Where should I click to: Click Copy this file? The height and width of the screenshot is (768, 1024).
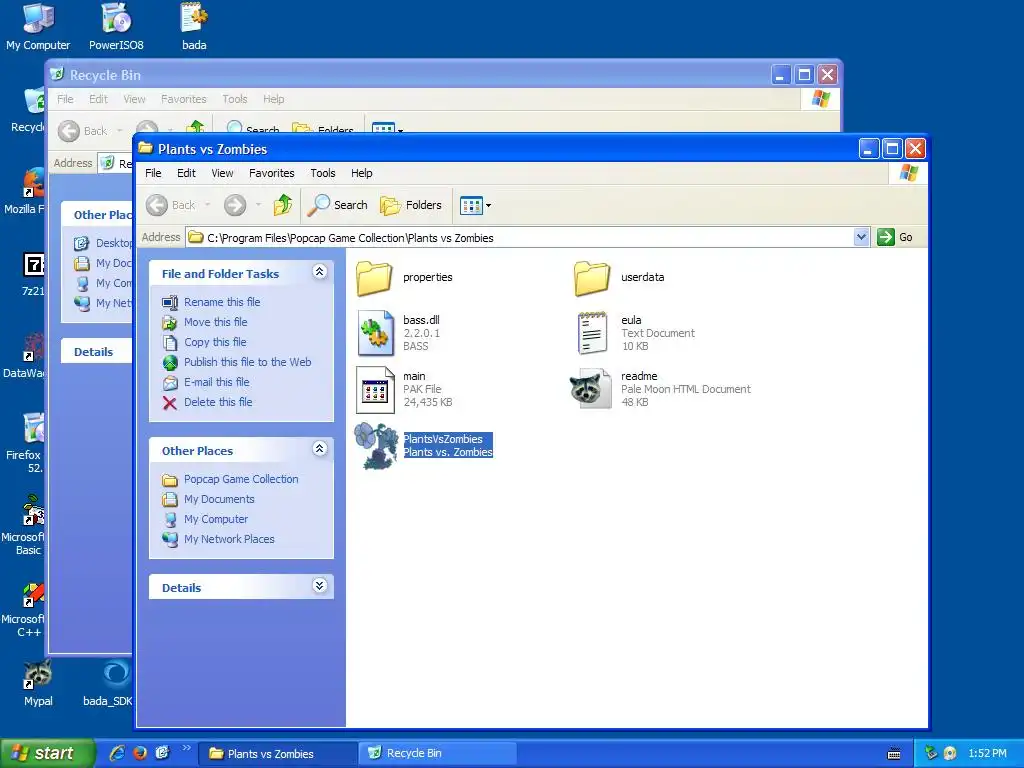pos(215,342)
